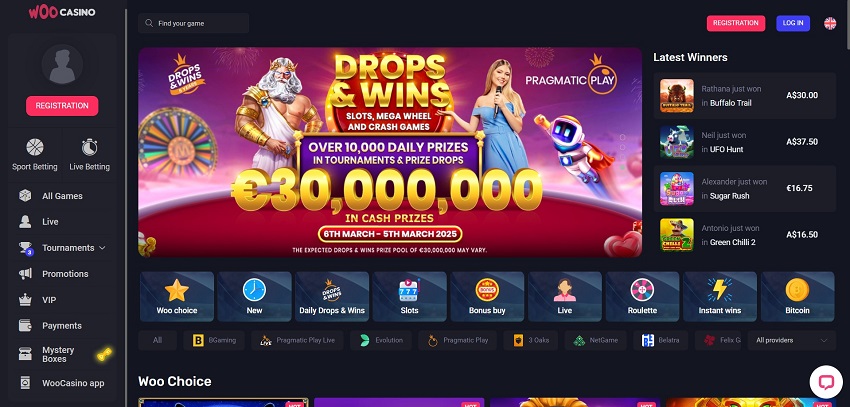
Task: Open the Roulette category tile
Action: pos(642,296)
